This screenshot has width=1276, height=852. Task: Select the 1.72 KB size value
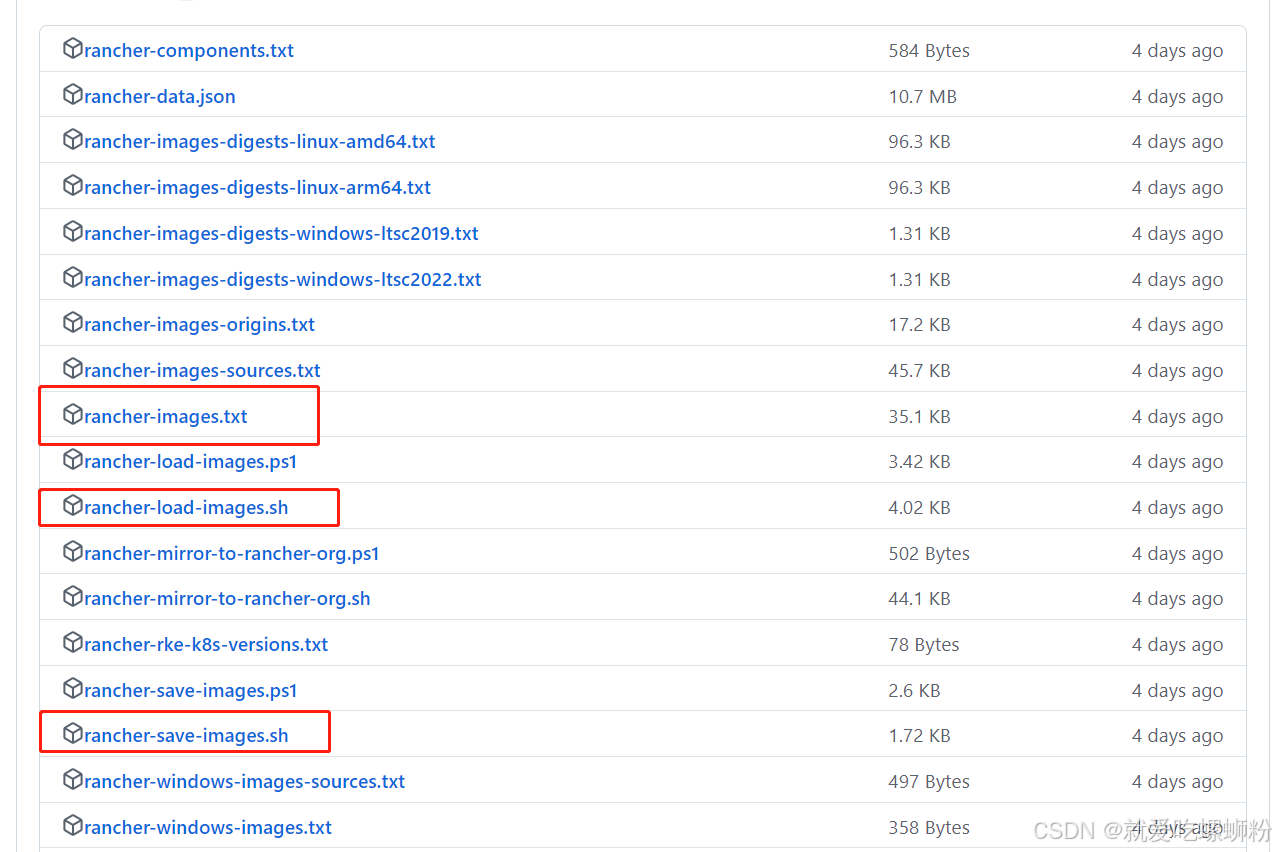[x=919, y=735]
